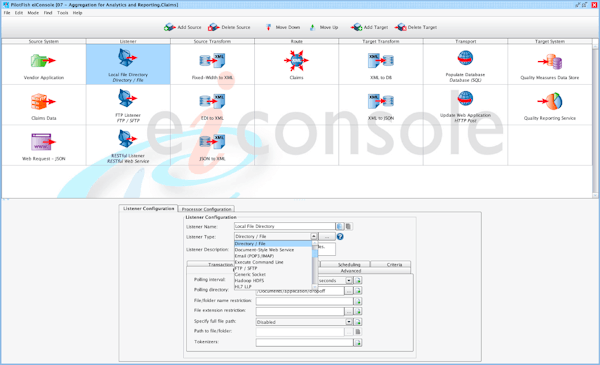Viewport: 600px width, 365px height.
Task: Open the Tools menu
Action: pyautogui.click(x=62, y=13)
